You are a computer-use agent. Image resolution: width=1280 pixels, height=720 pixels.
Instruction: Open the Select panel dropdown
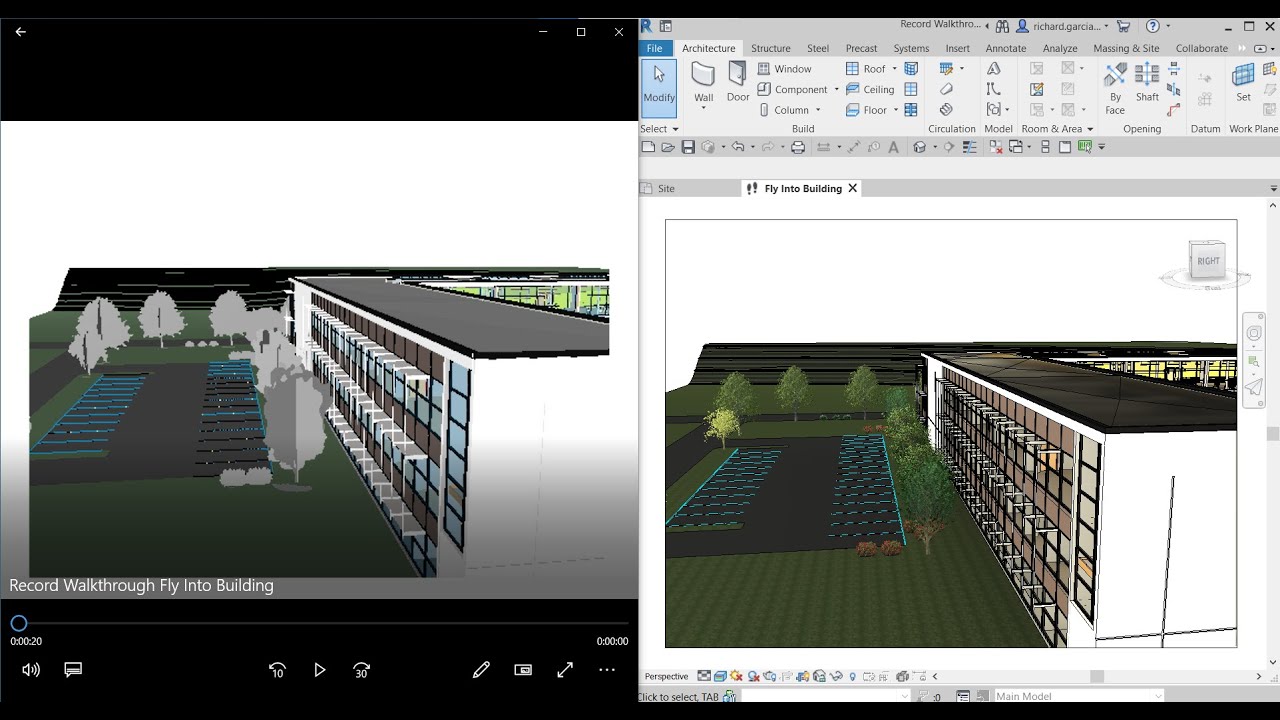pos(660,129)
